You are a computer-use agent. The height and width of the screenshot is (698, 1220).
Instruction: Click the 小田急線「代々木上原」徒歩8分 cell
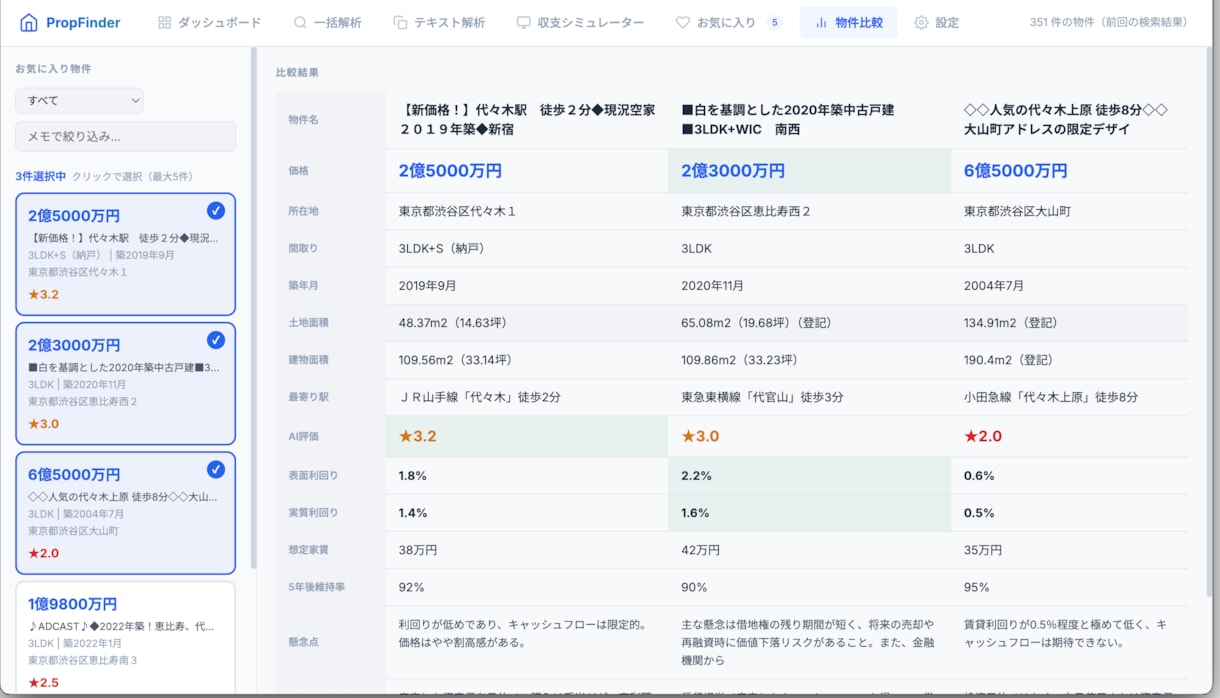click(1051, 397)
